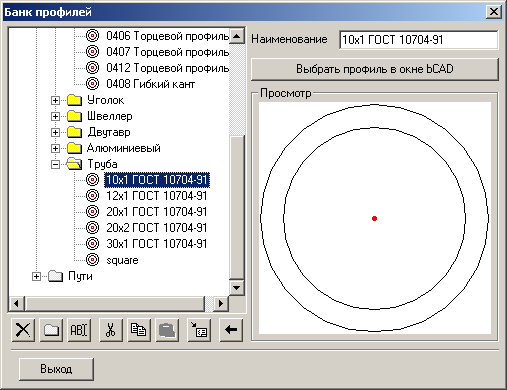Click the target icon of 0407 Торцевой профиль
This screenshot has height=390, width=507.
tap(92, 51)
